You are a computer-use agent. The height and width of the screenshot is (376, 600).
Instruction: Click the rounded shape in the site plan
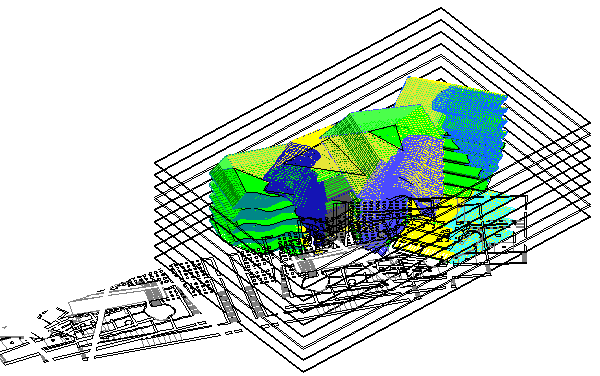tap(160, 309)
